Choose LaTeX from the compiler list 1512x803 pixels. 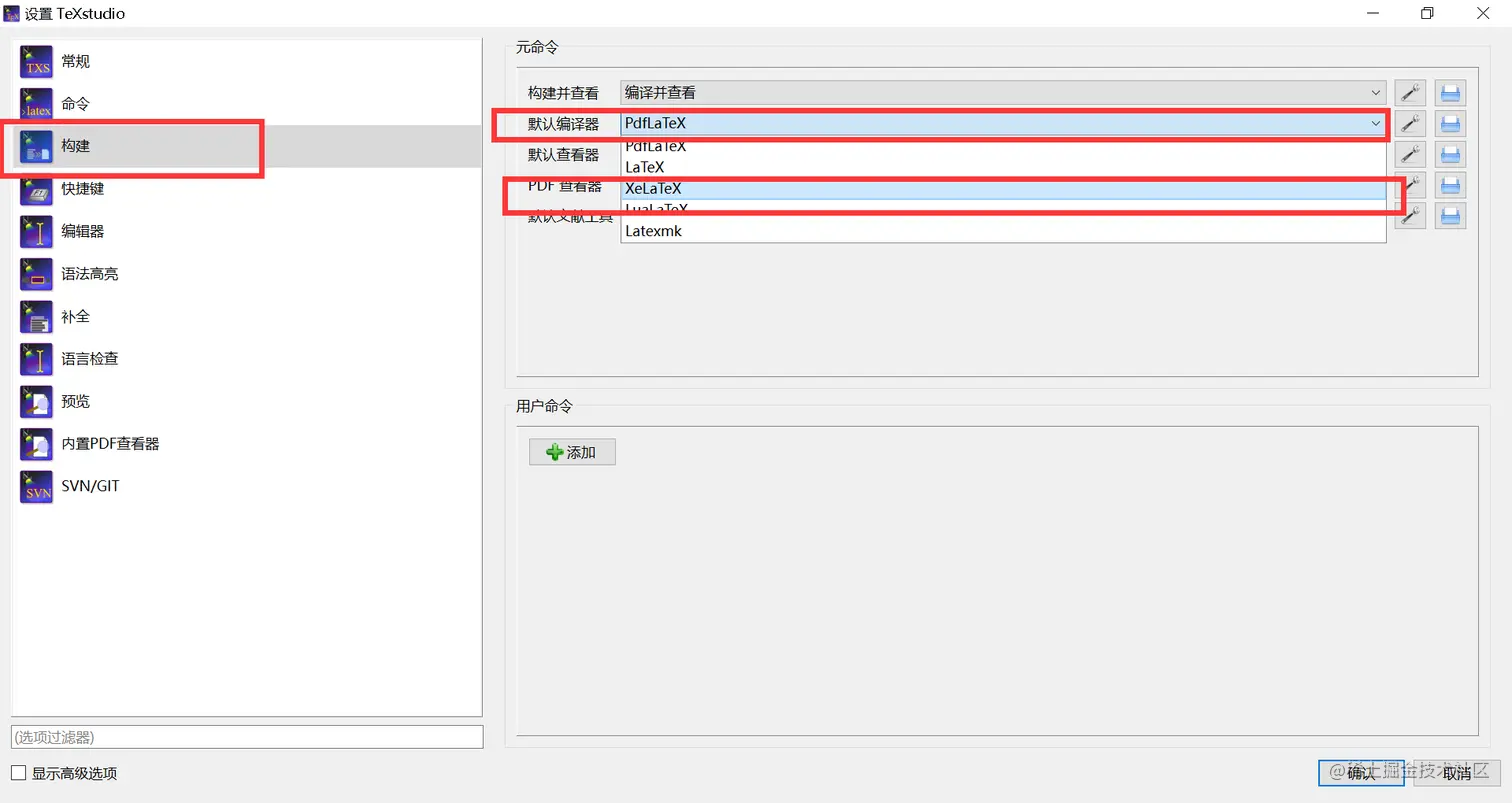[1003, 167]
